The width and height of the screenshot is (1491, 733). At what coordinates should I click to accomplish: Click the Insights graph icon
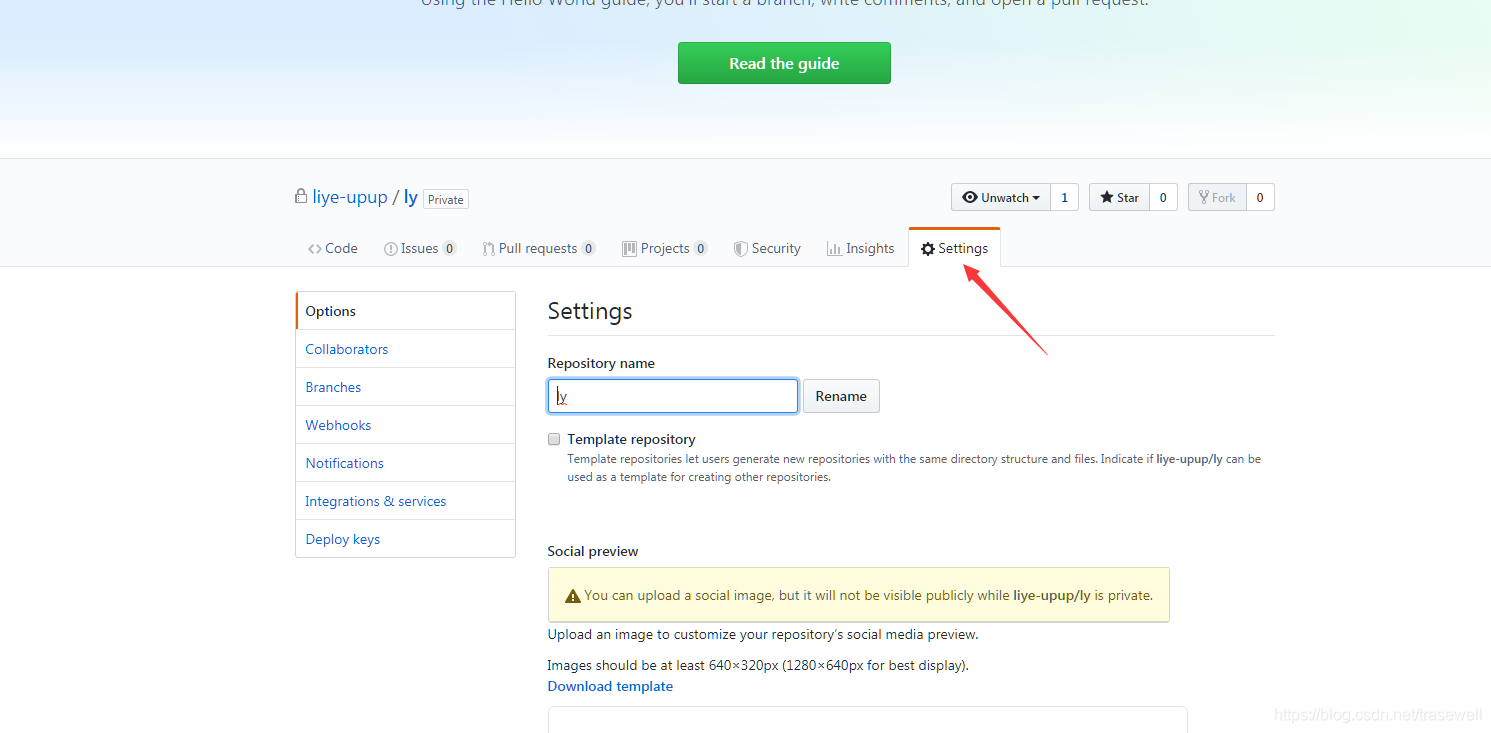(834, 249)
